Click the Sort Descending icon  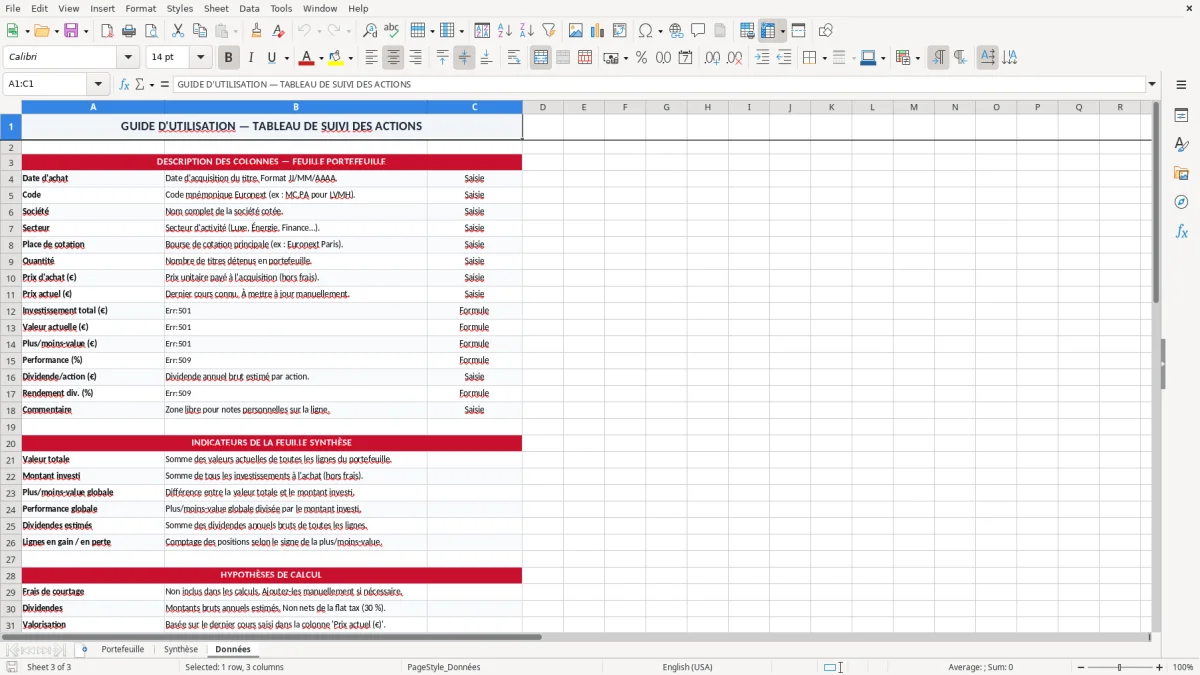527,31
